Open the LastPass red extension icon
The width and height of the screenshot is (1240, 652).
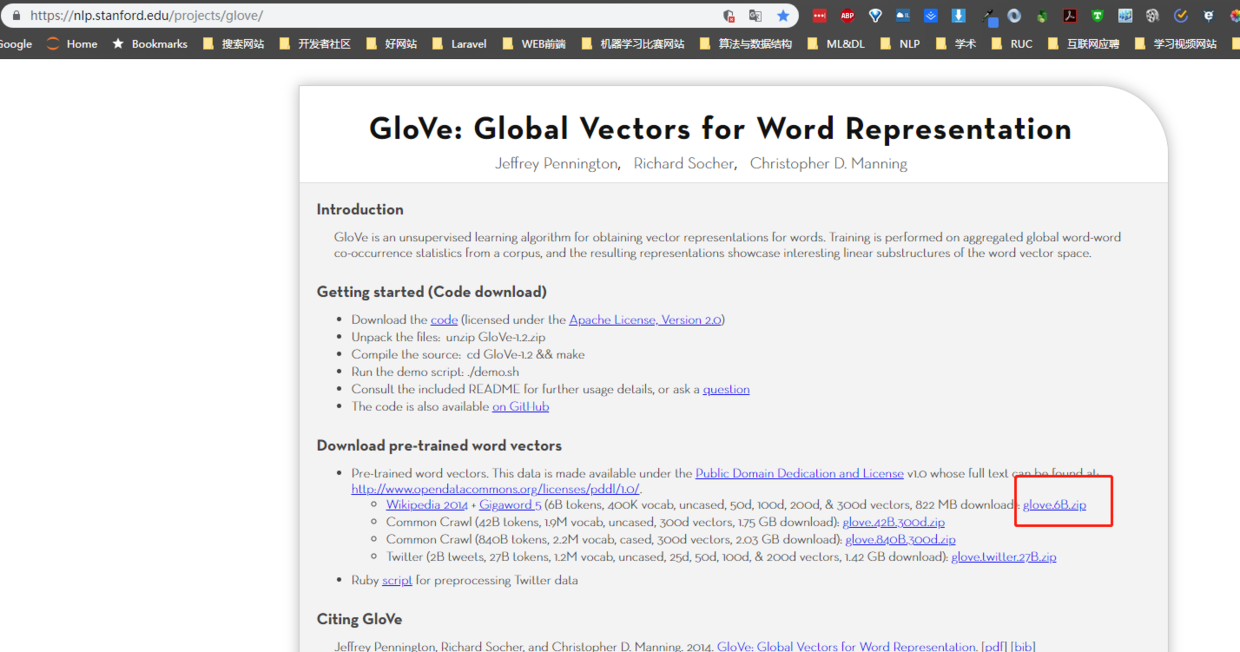coord(820,16)
